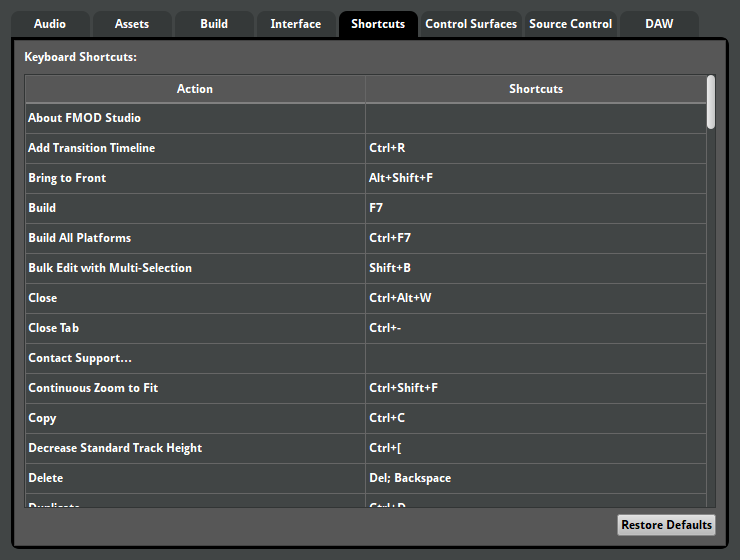Click the Shortcuts tab

coord(378,24)
